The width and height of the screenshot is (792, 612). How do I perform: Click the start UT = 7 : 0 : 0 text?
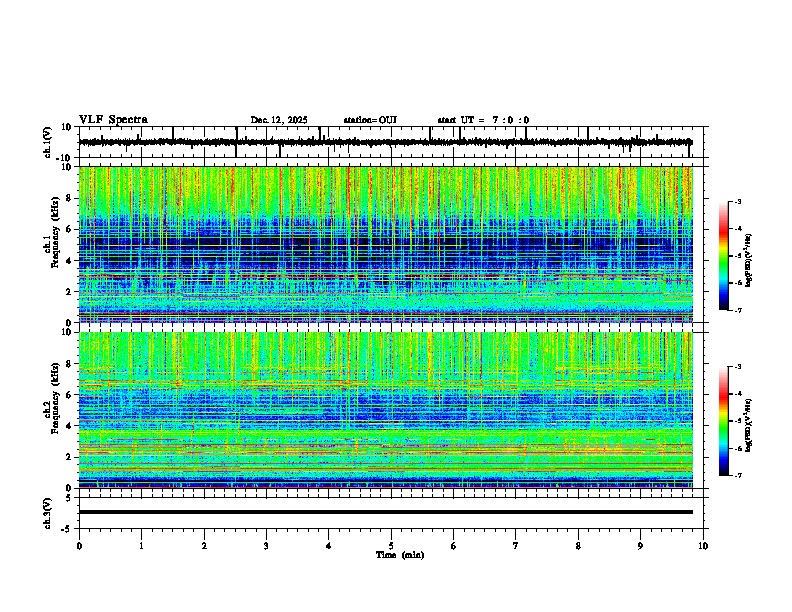(x=483, y=120)
